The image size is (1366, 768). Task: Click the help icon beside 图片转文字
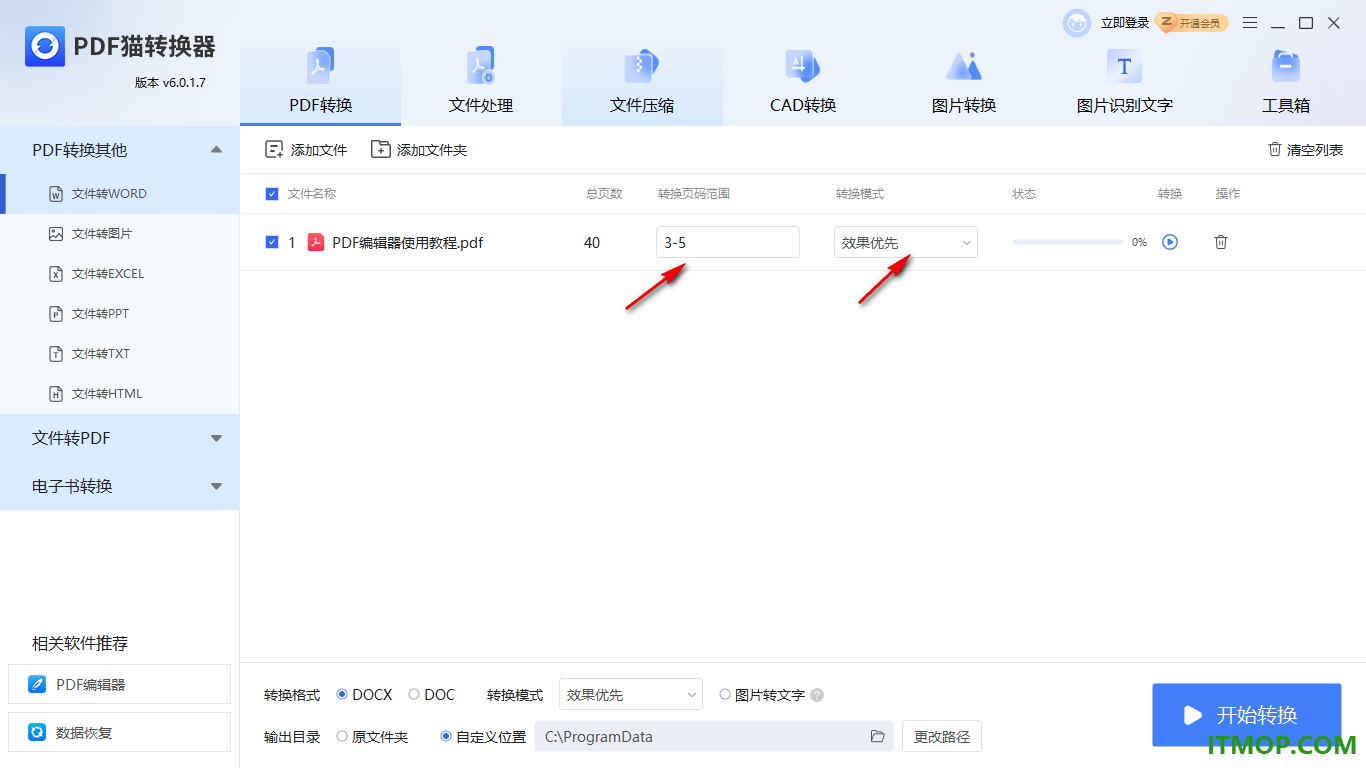click(817, 695)
